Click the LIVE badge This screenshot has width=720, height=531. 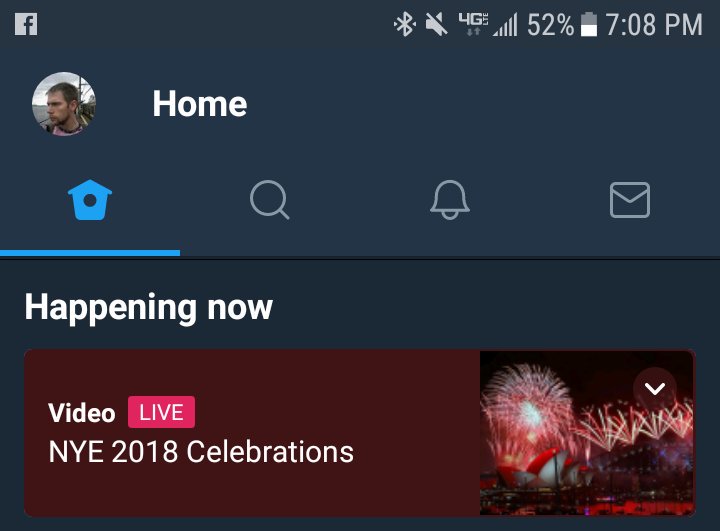tap(161, 412)
